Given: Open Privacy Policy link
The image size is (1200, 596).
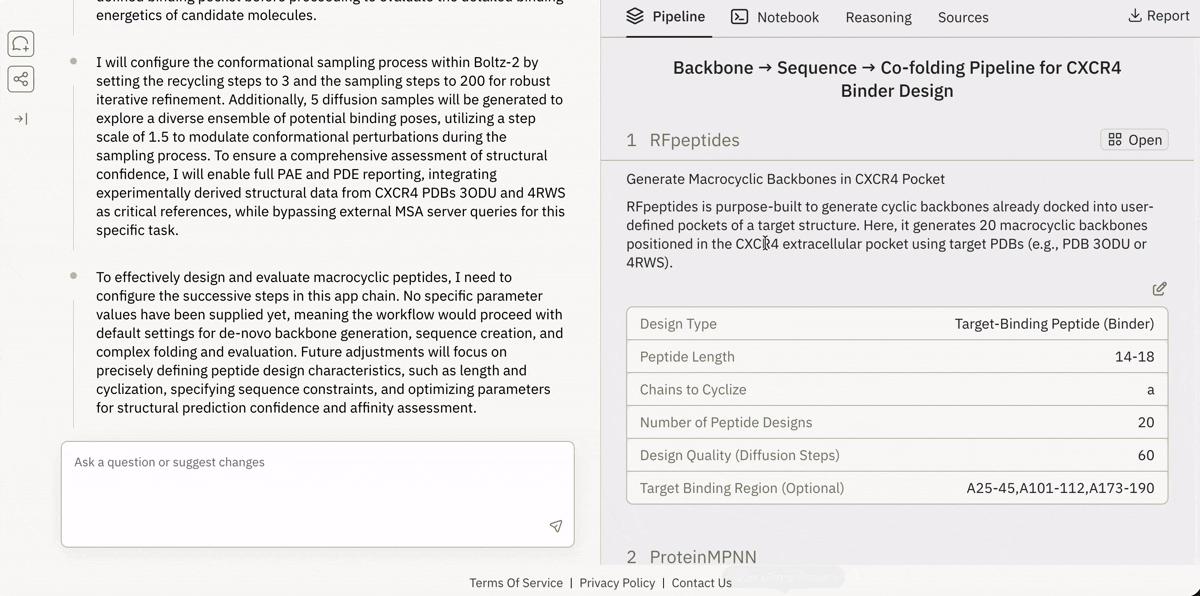Looking at the screenshot, I should point(617,583).
